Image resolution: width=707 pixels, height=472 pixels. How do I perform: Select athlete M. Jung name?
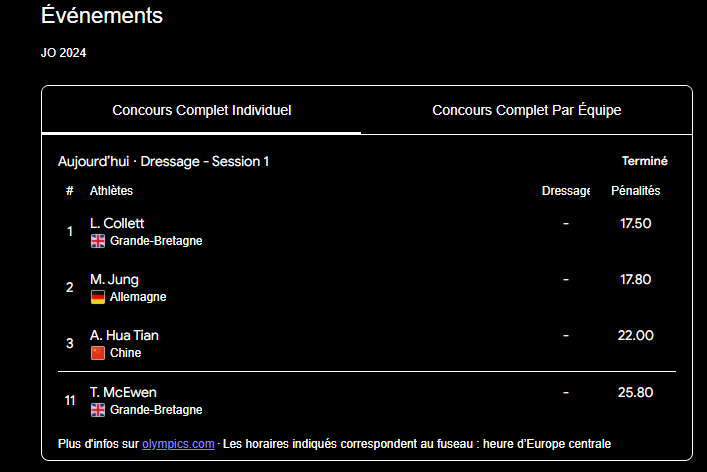tap(114, 279)
